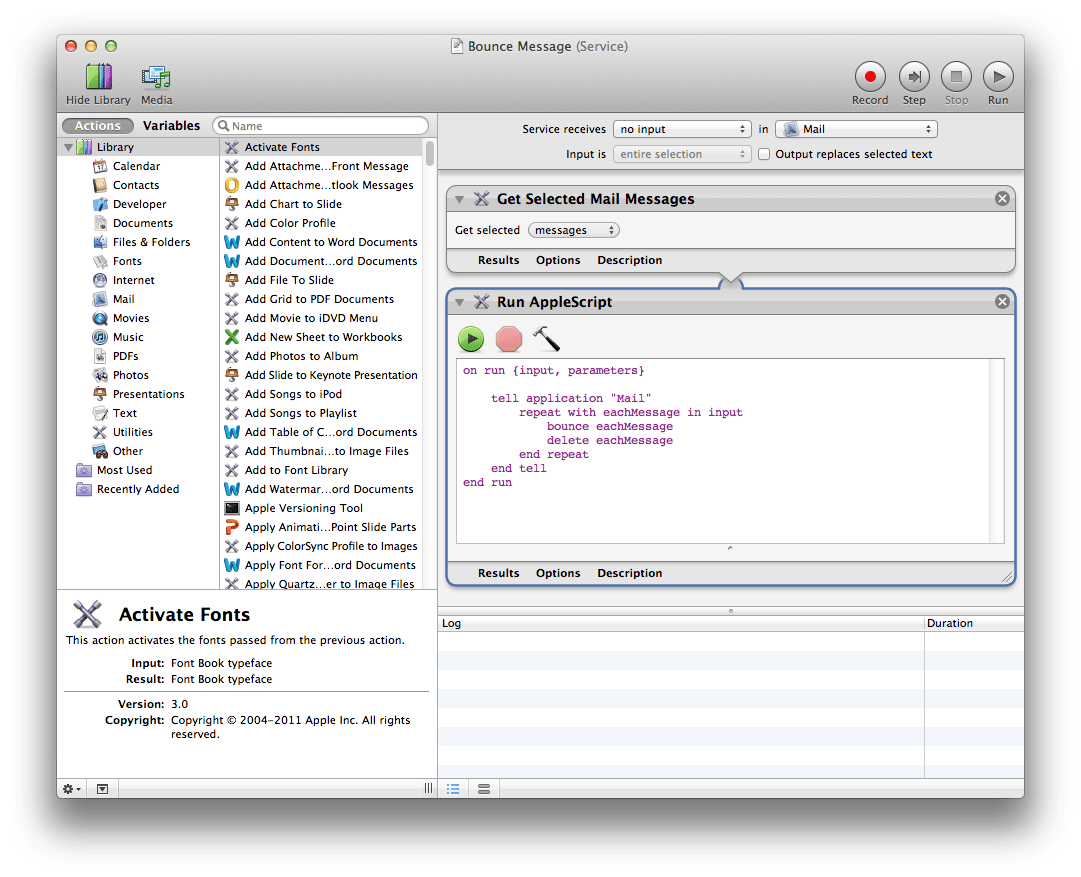Screen dimensions: 1081x877
Task: Open the gear action menu at bottom left
Action: pos(72,789)
